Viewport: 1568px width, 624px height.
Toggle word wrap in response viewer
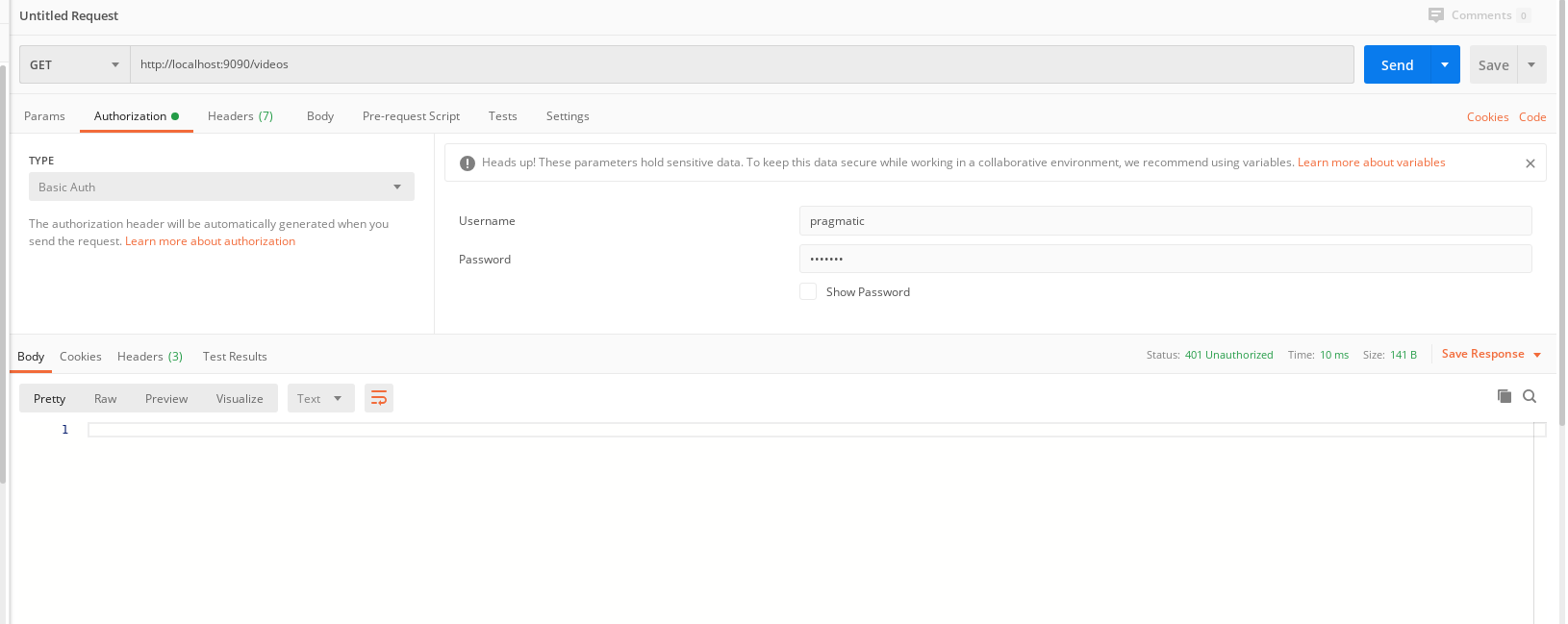(x=379, y=398)
